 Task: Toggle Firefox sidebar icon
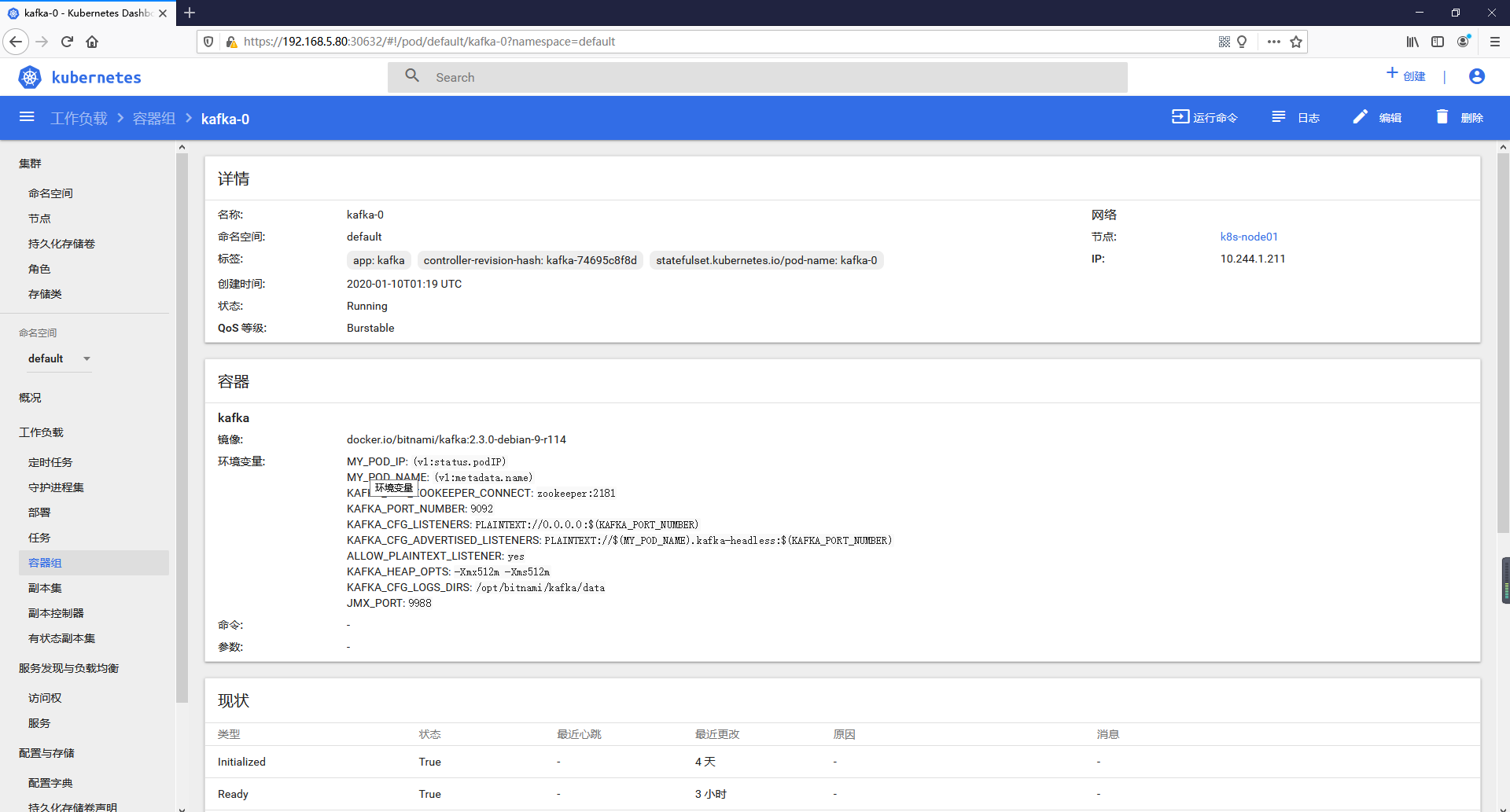tap(1438, 42)
